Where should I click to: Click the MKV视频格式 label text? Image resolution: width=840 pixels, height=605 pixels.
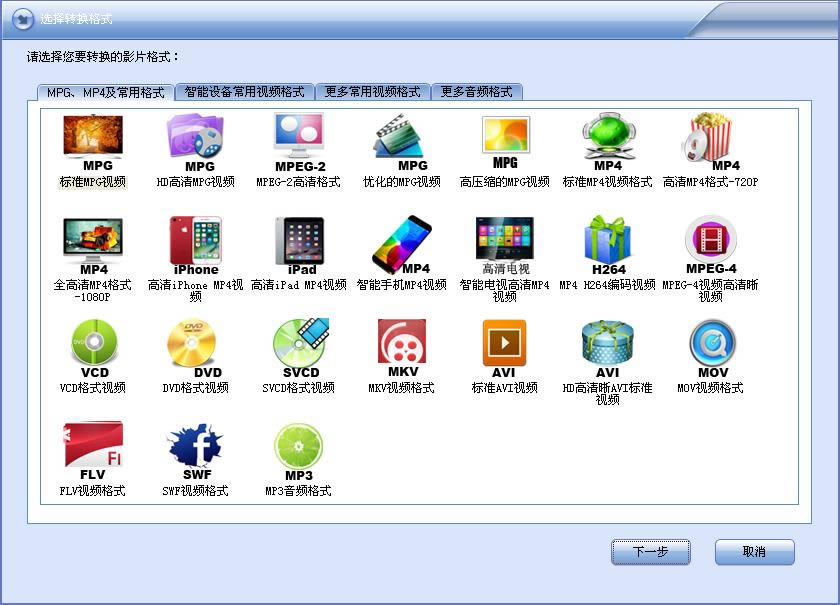tap(401, 388)
